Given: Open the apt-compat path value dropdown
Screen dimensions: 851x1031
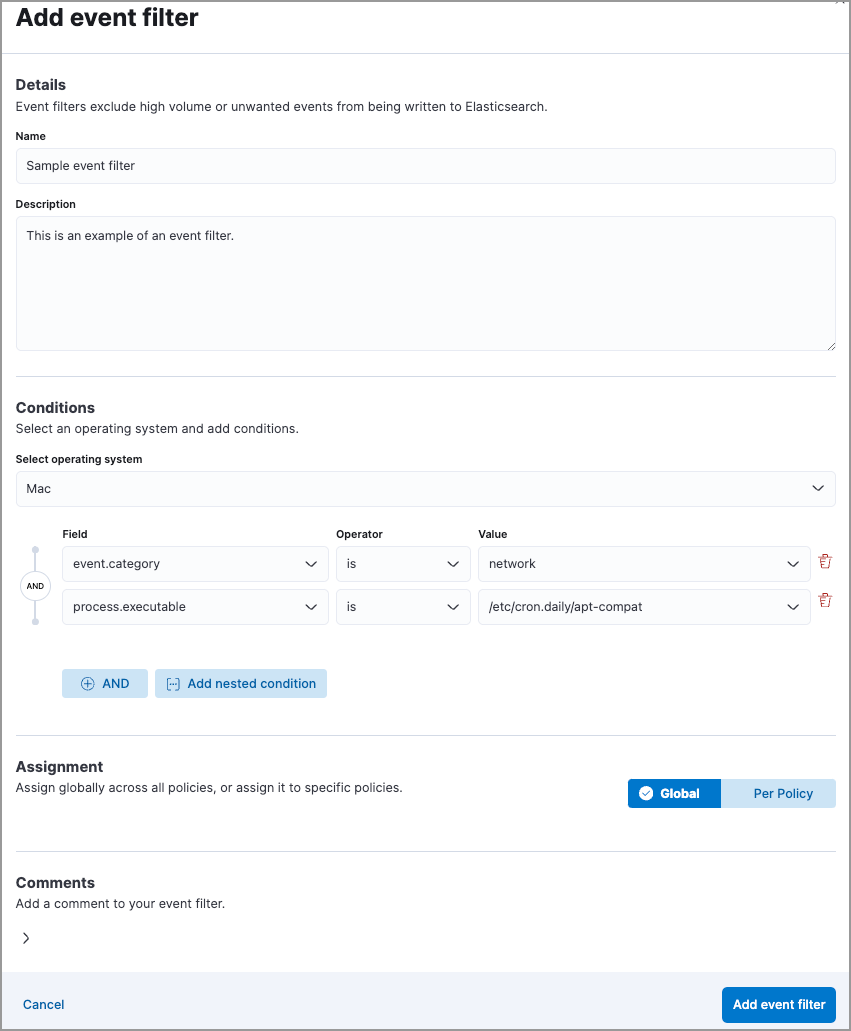Looking at the screenshot, I should click(644, 607).
